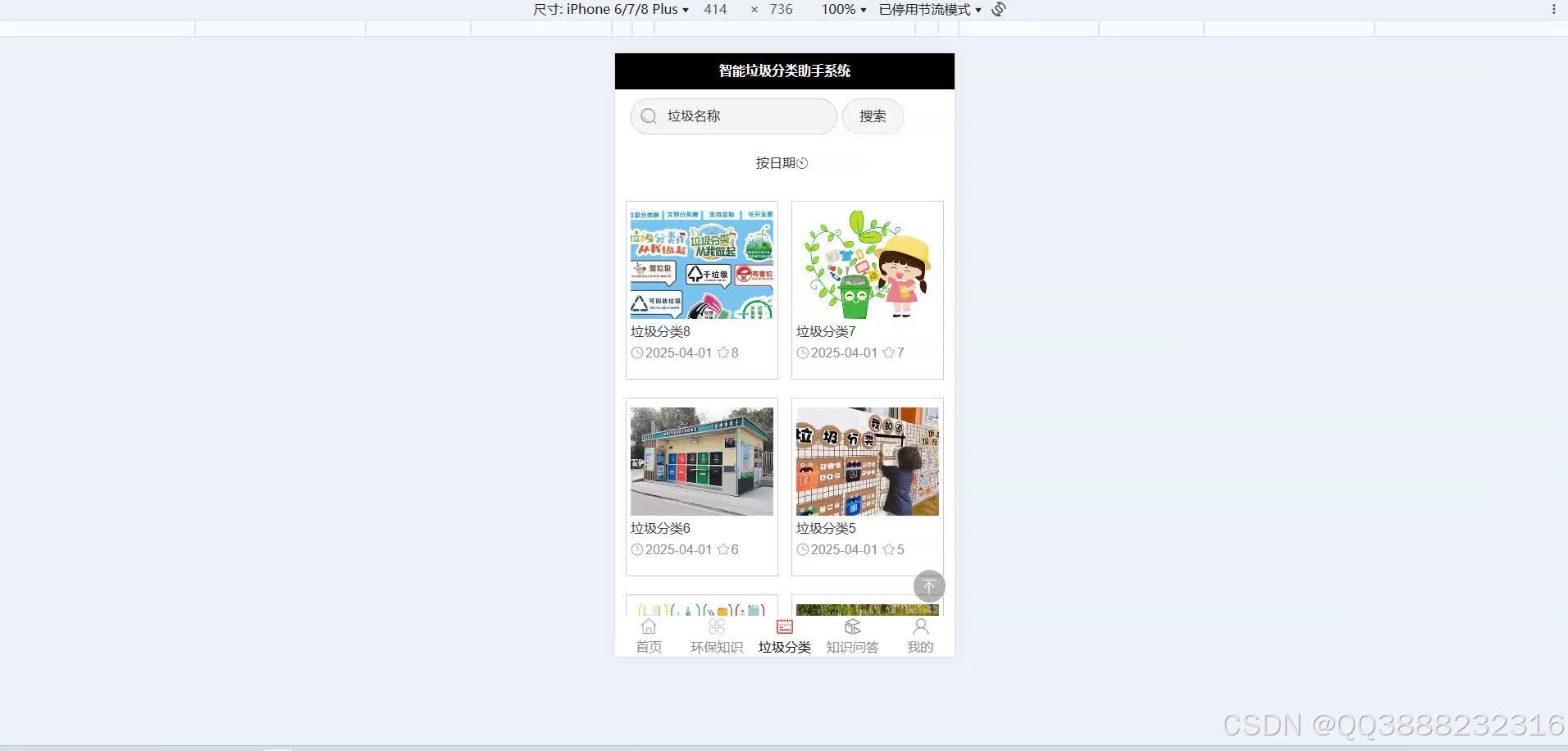Tap the back-to-top circular arrow icon

[x=928, y=585]
